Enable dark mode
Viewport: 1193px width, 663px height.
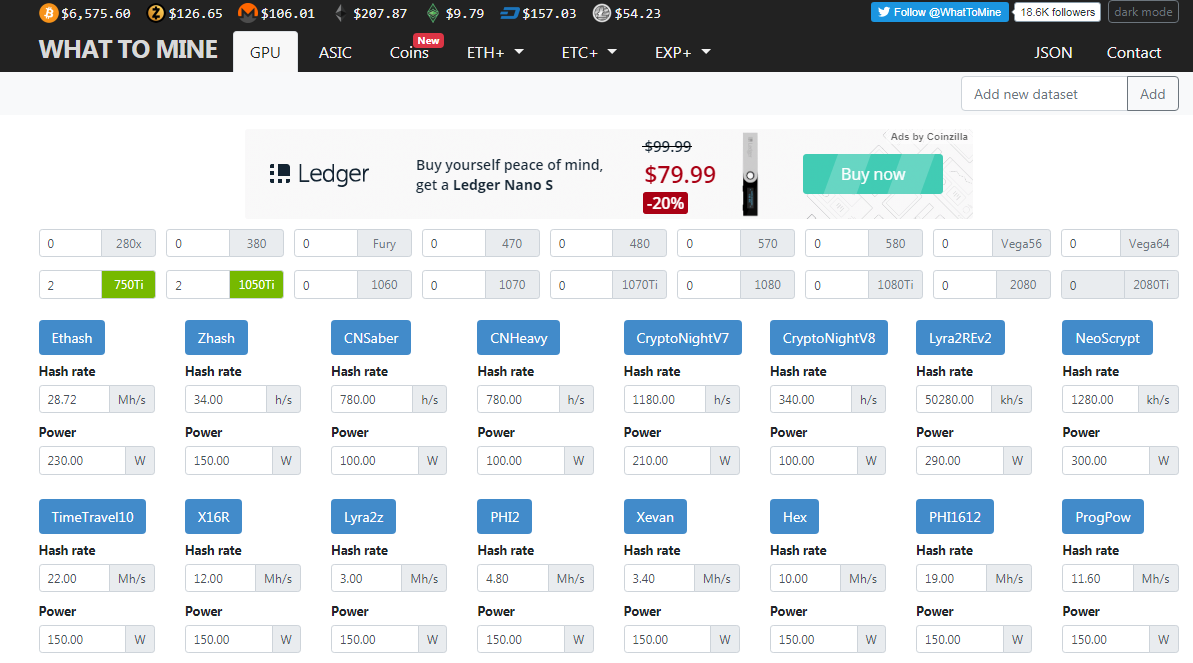[x=1143, y=12]
